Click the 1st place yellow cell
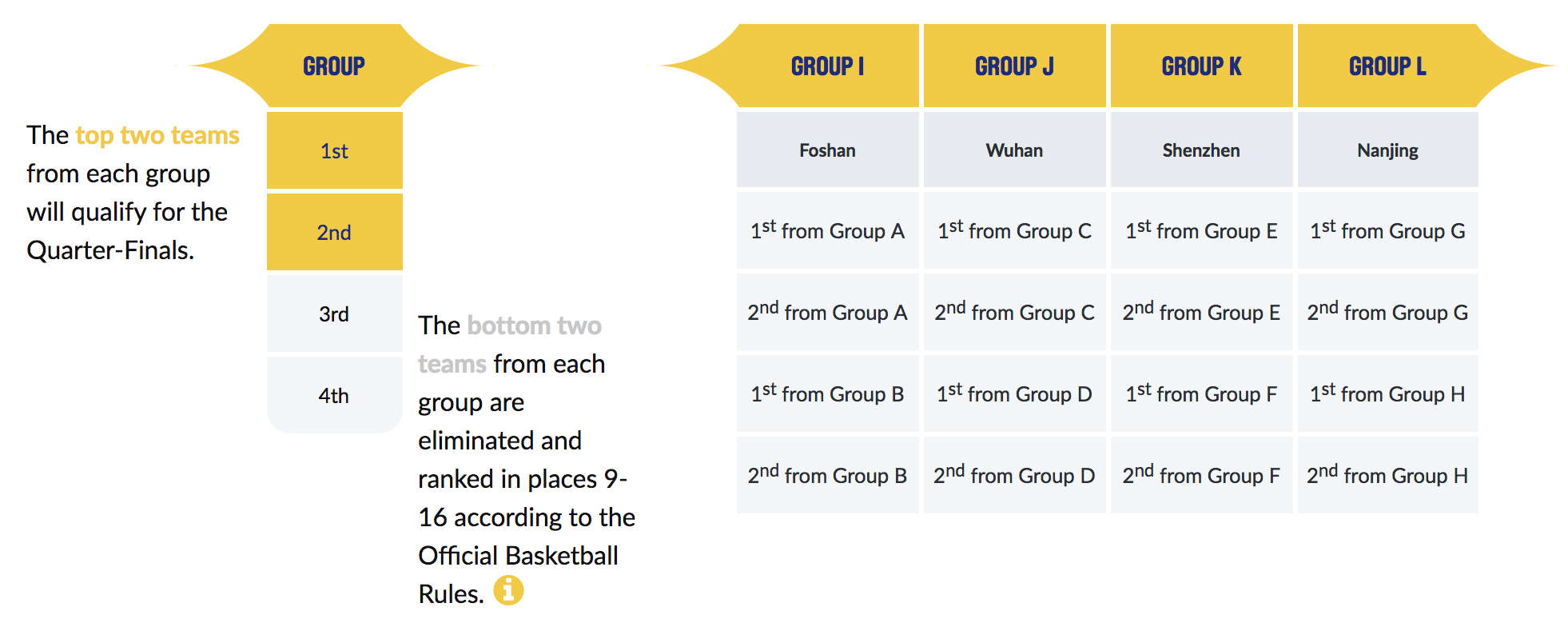This screenshot has height=627, width=1568. click(334, 150)
